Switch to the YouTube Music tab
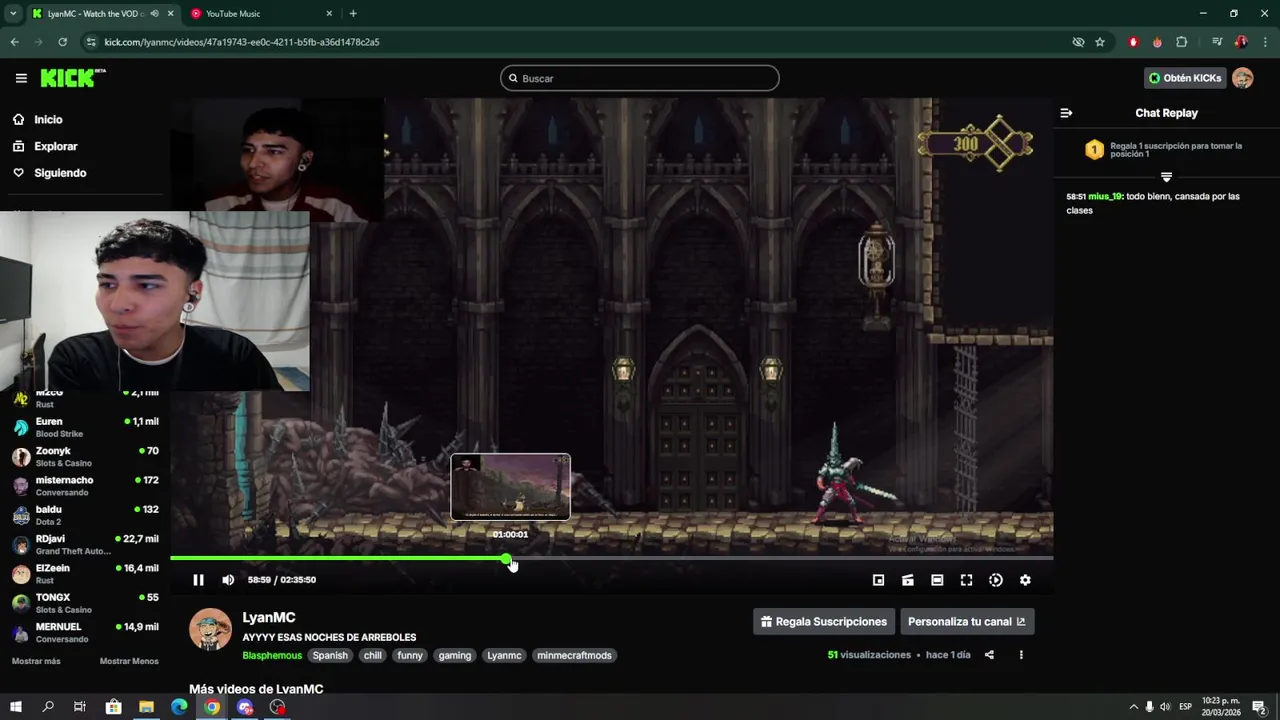The width and height of the screenshot is (1280, 720). point(261,13)
